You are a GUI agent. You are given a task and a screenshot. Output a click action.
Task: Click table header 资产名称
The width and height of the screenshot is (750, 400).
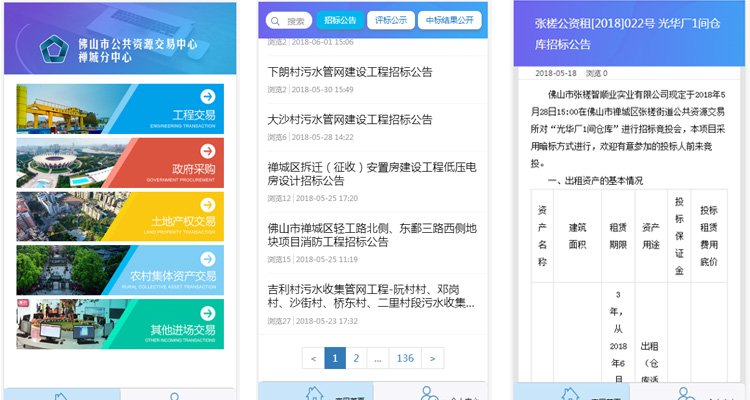pos(542,236)
